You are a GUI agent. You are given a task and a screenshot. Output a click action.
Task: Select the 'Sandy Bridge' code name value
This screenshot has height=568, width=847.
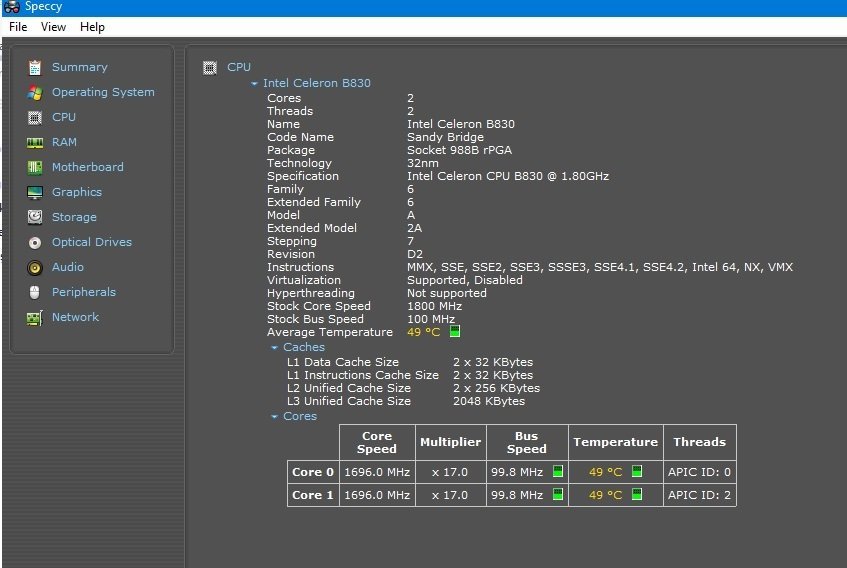445,137
